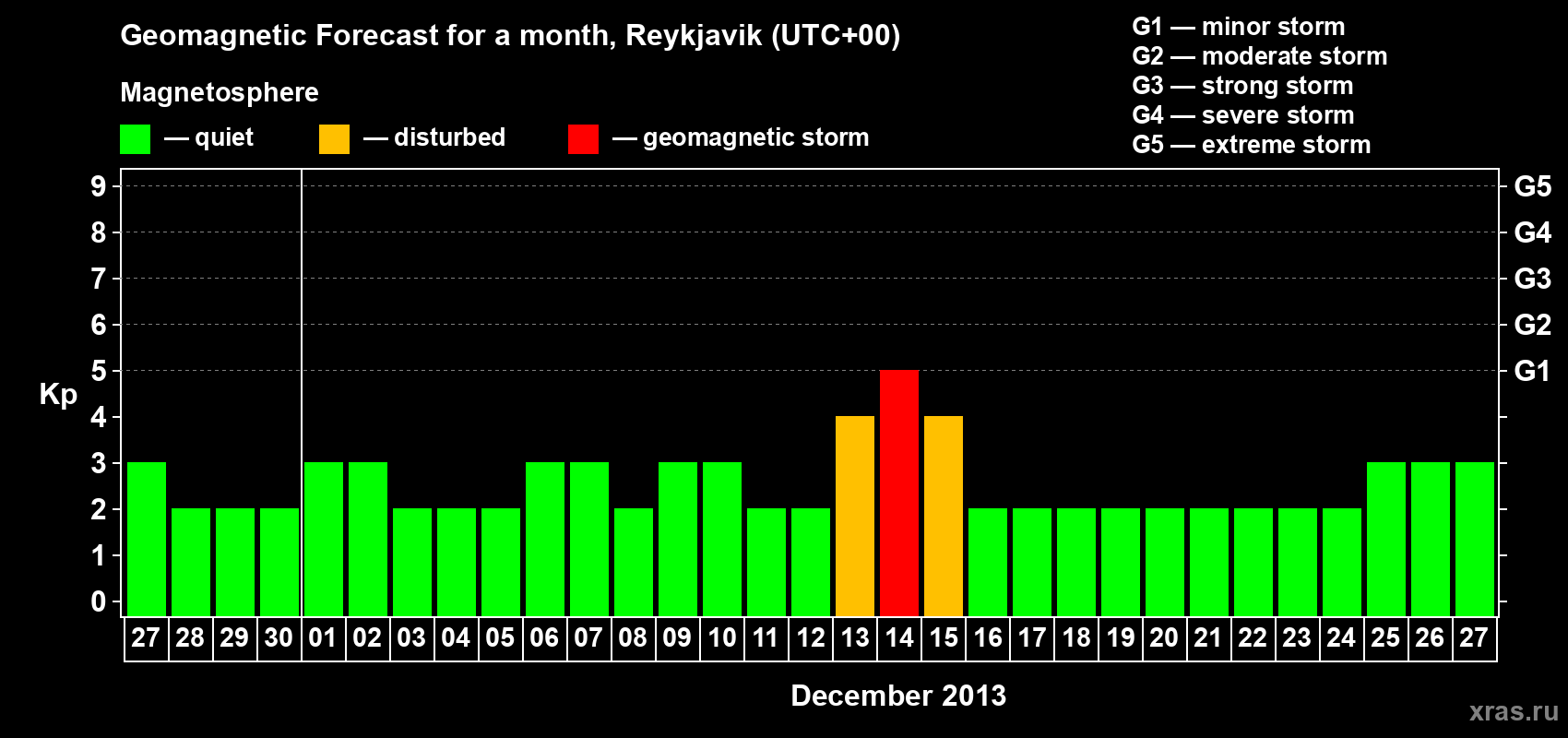Click the date label 09 on axis
1568x738 pixels.
pos(677,637)
